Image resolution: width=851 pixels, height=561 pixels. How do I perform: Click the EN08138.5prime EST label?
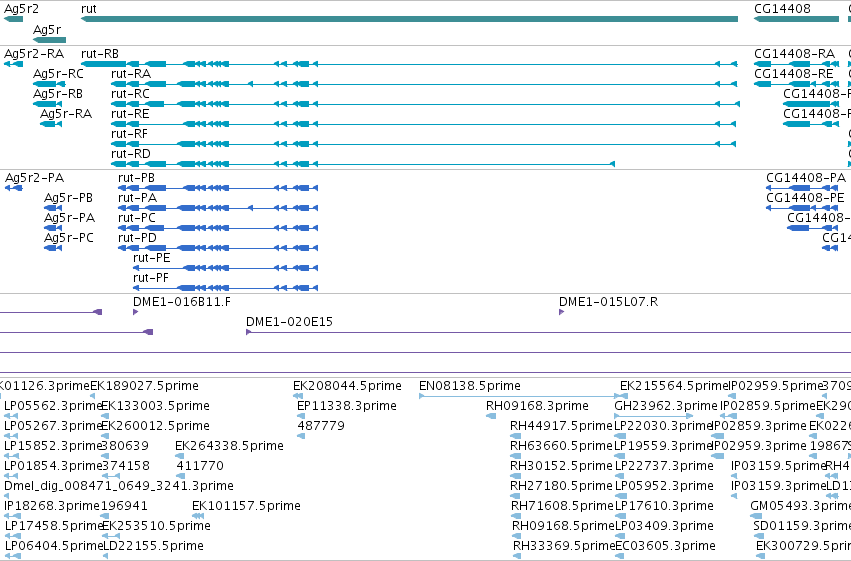(469, 386)
